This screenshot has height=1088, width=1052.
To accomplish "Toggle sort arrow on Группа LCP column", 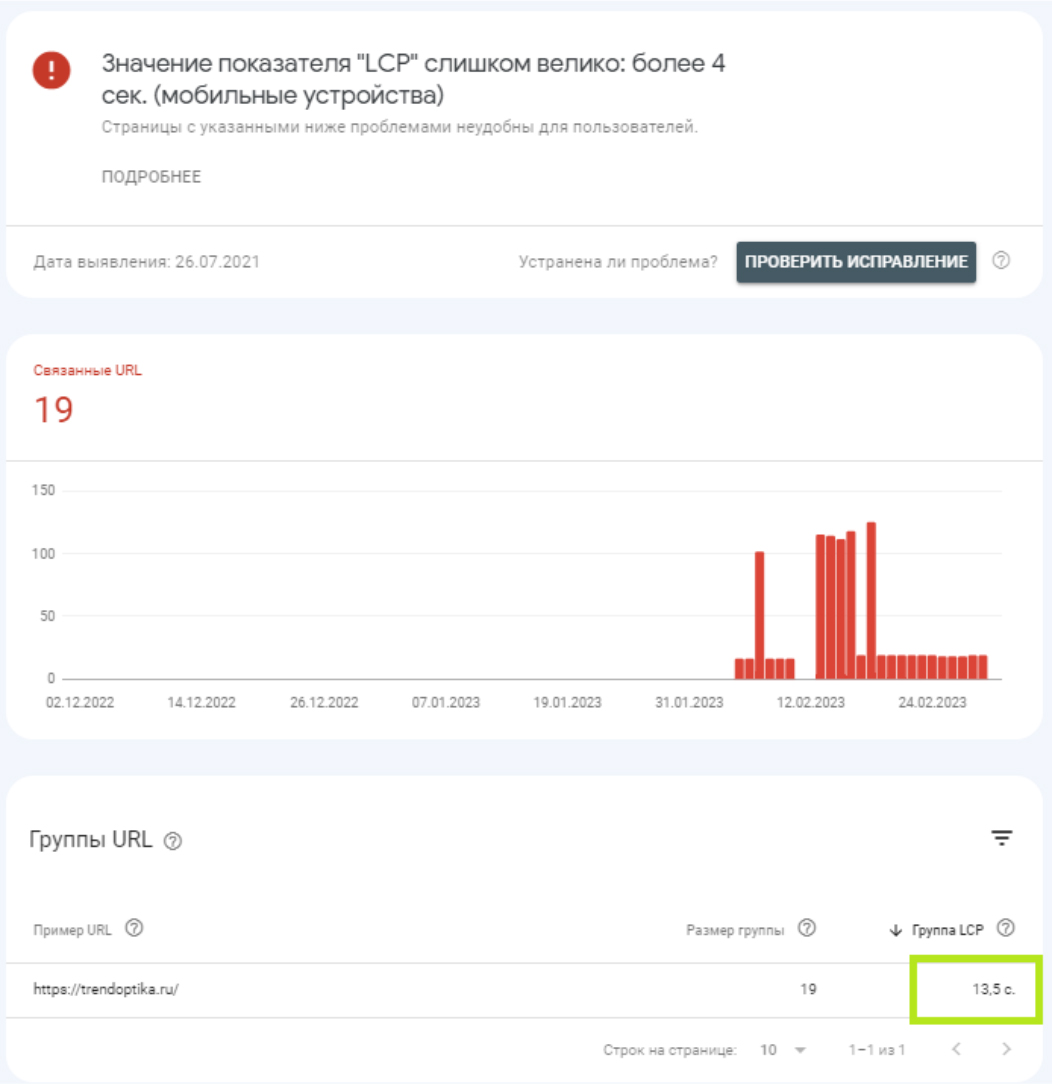I will pos(895,930).
